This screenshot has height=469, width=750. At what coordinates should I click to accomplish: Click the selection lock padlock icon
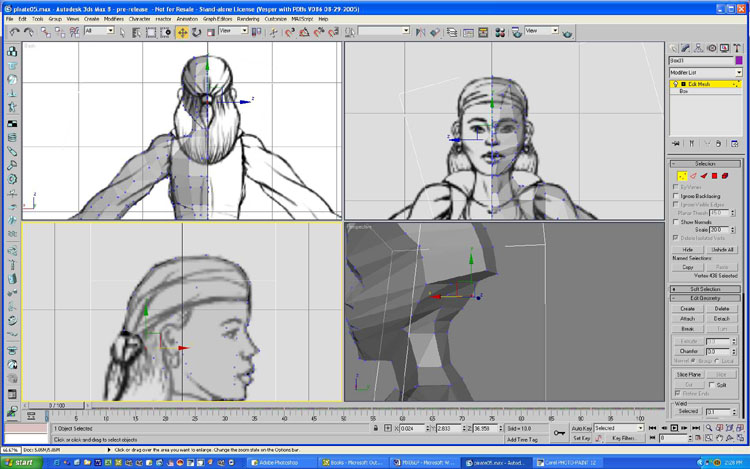375,428
